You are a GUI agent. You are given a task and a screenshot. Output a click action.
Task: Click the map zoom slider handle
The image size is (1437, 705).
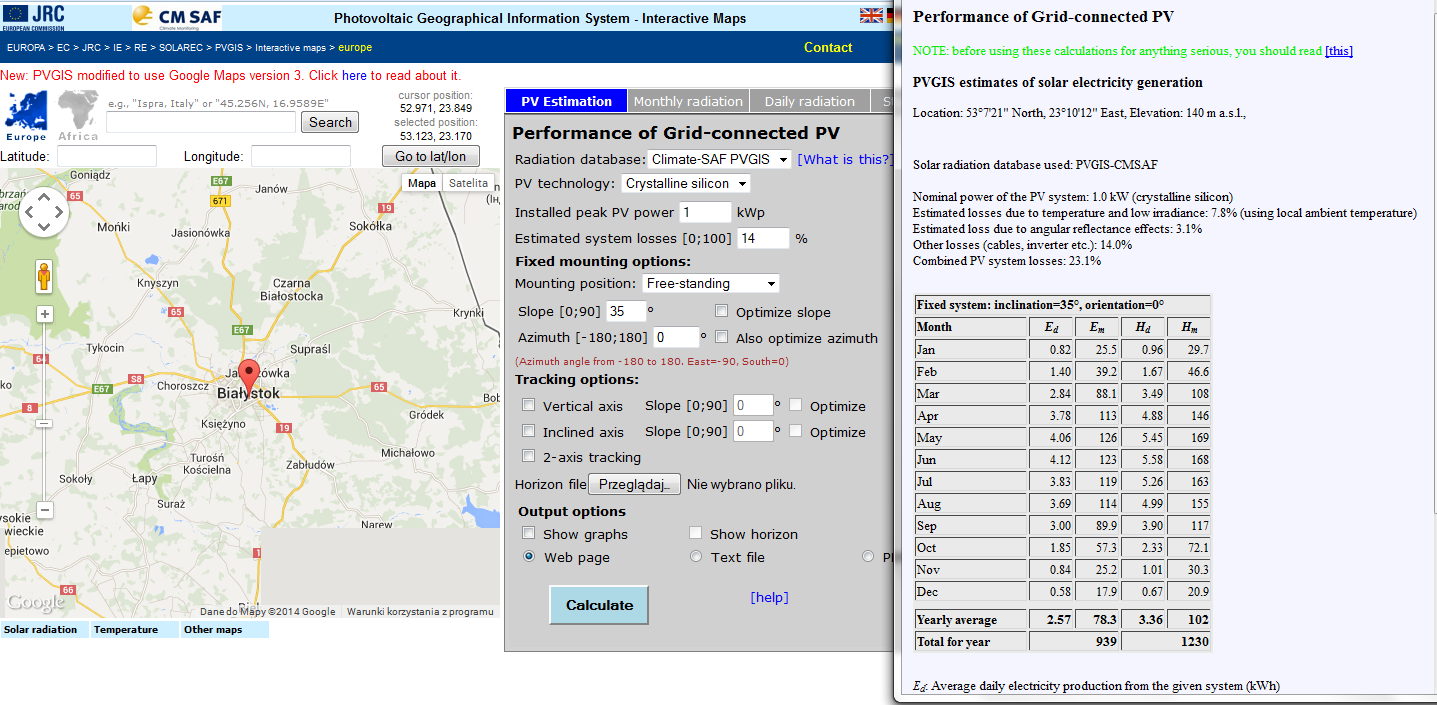tap(44, 423)
